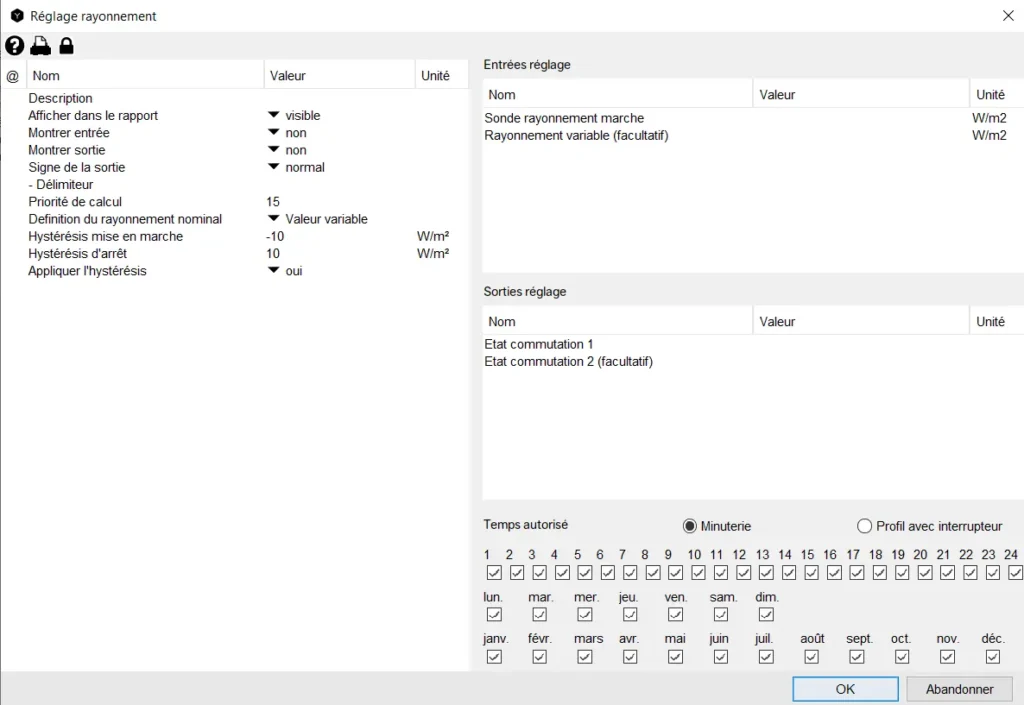
Task: Click the OK button
Action: coord(845,689)
